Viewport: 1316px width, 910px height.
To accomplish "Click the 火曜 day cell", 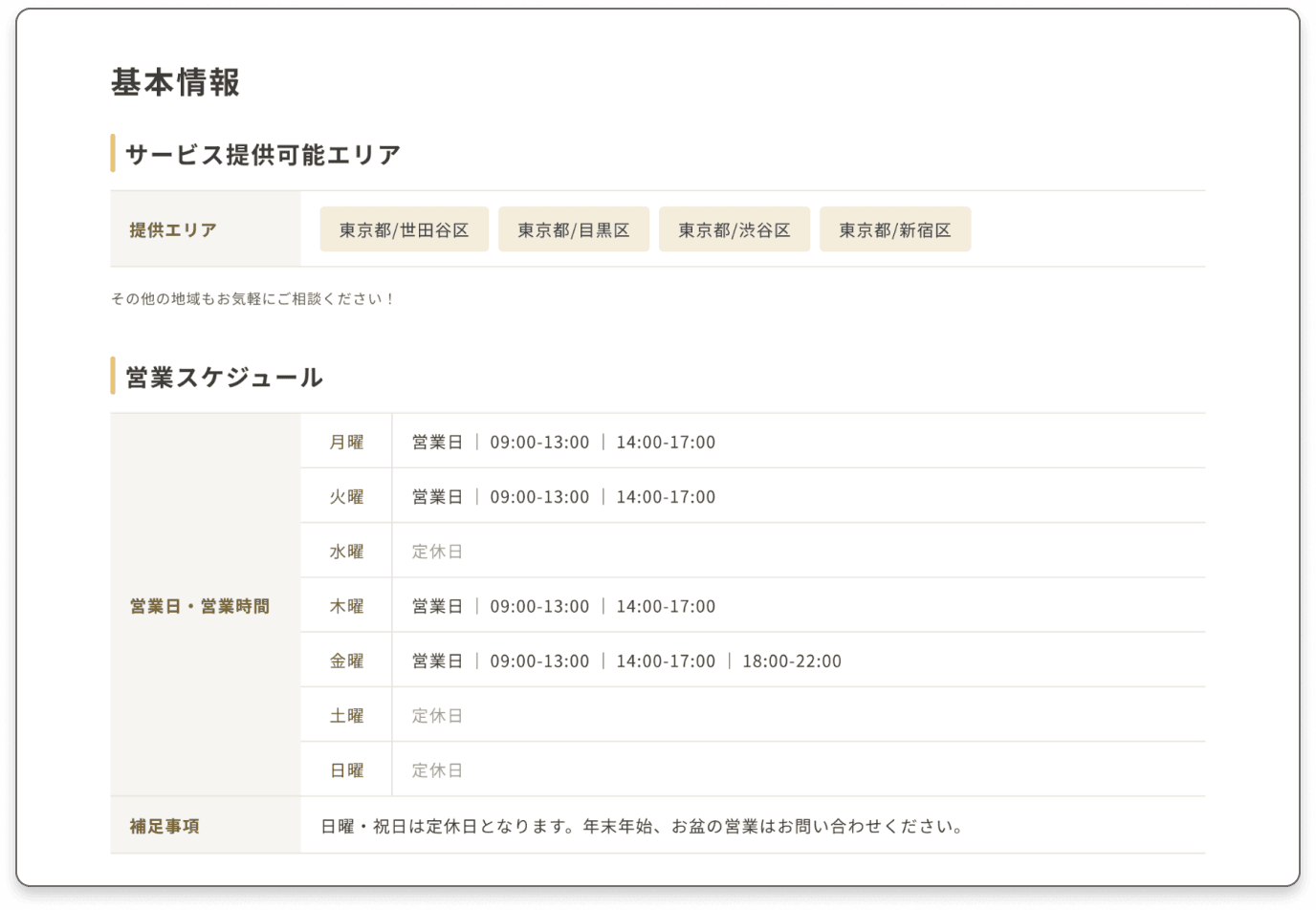I will point(346,496).
